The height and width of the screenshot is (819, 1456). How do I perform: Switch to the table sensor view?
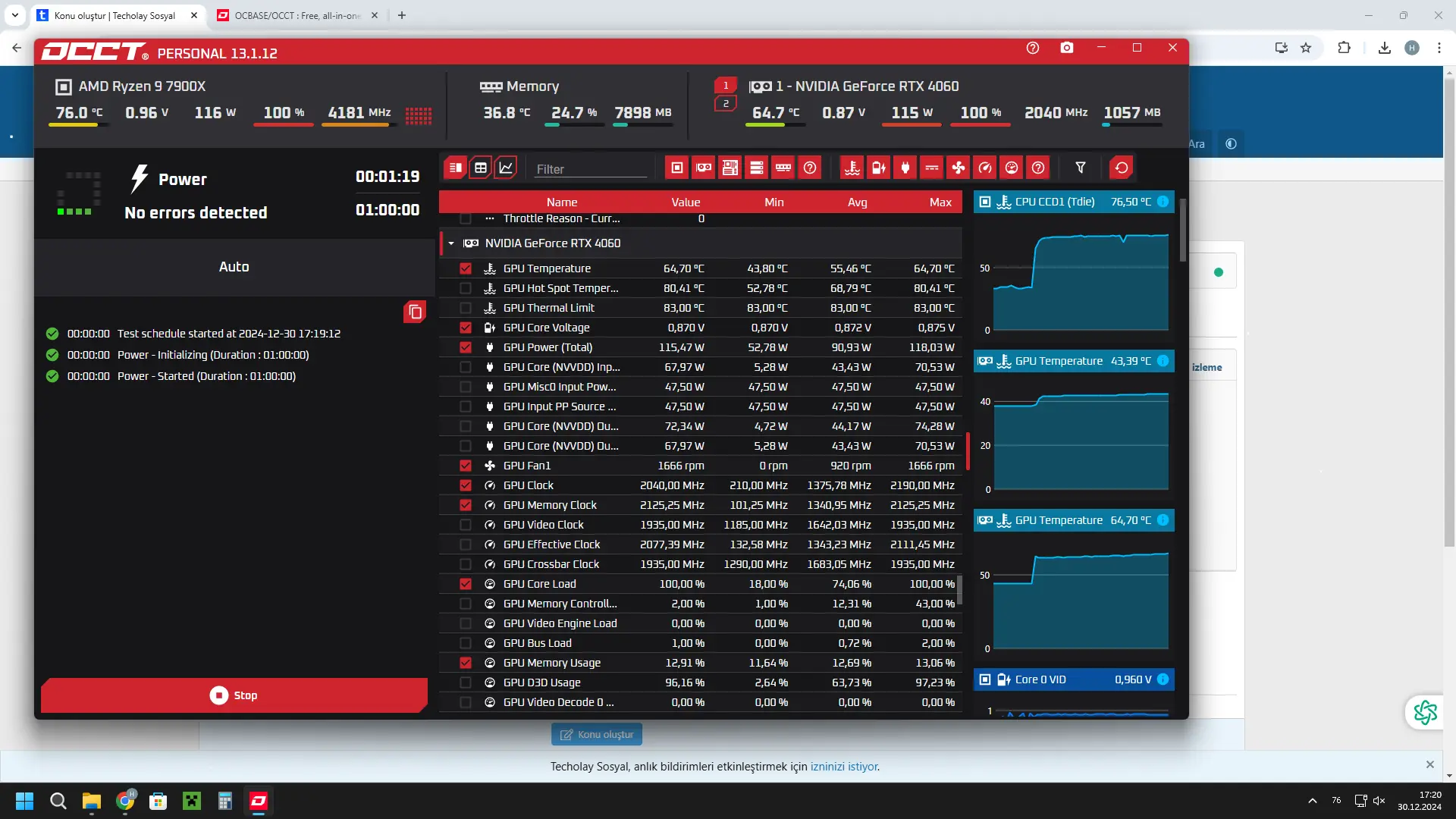(481, 168)
